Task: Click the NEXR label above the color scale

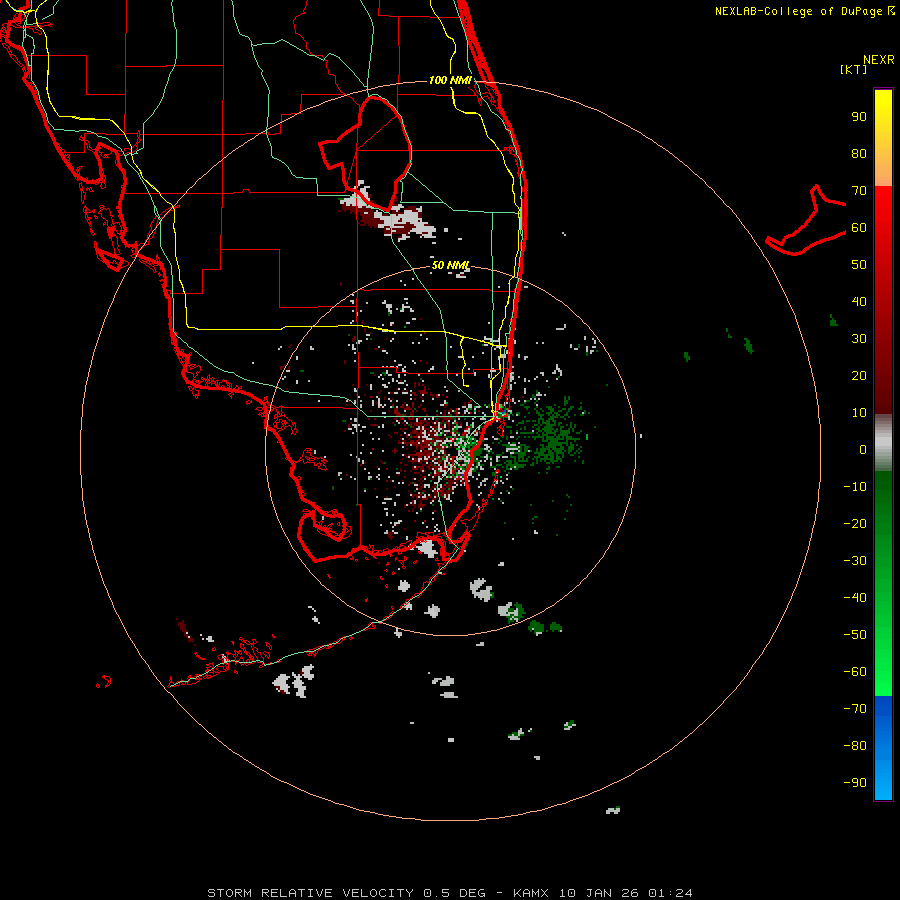Action: pyautogui.click(x=878, y=60)
